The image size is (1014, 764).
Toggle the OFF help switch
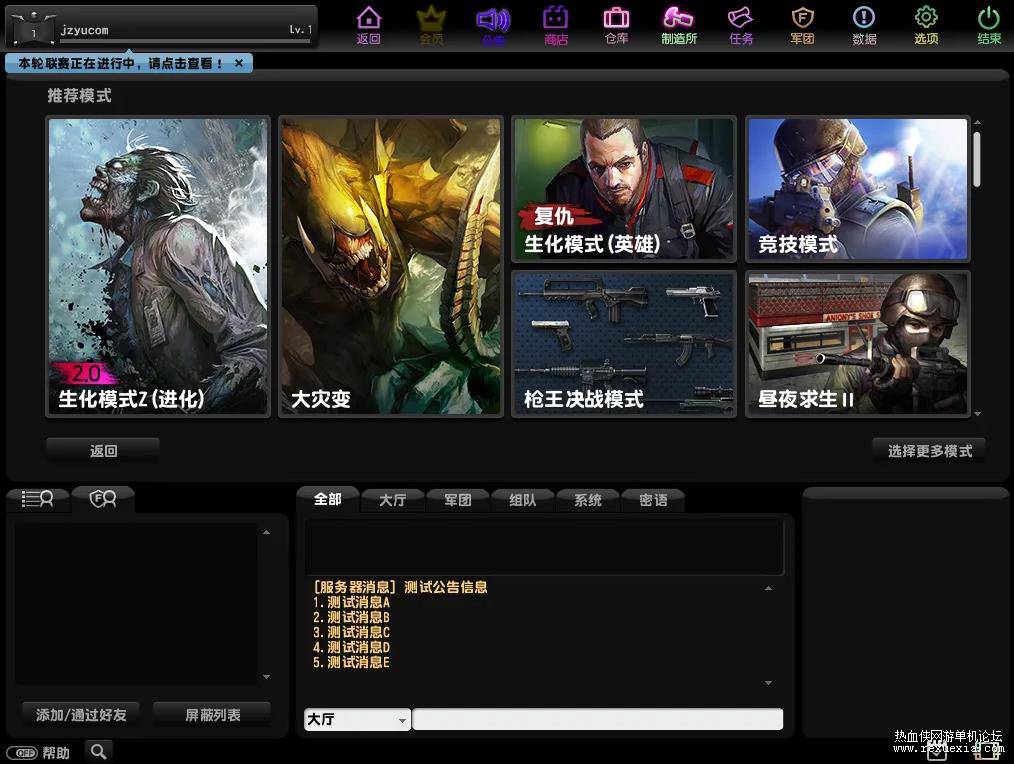coord(23,753)
